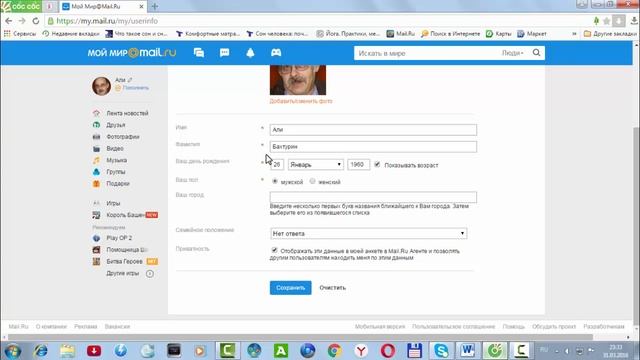
Task: Open the Play OP 2 game
Action: coord(119,238)
